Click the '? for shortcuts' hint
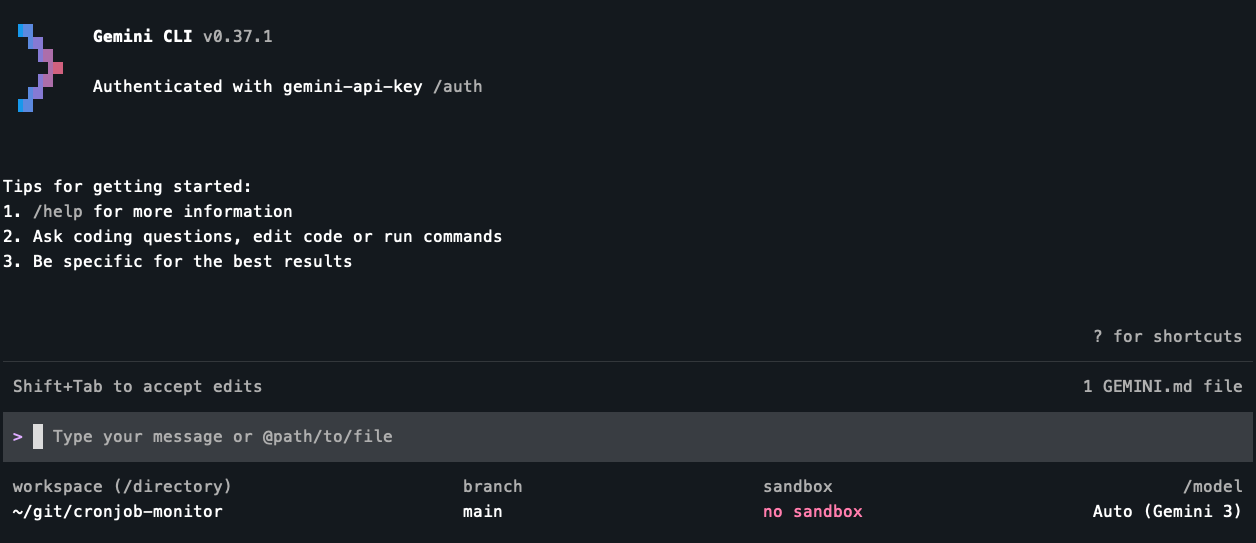1256x543 pixels. click(1167, 336)
